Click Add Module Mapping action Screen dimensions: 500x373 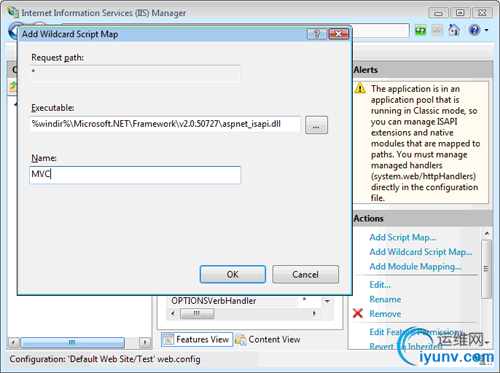pos(415,267)
